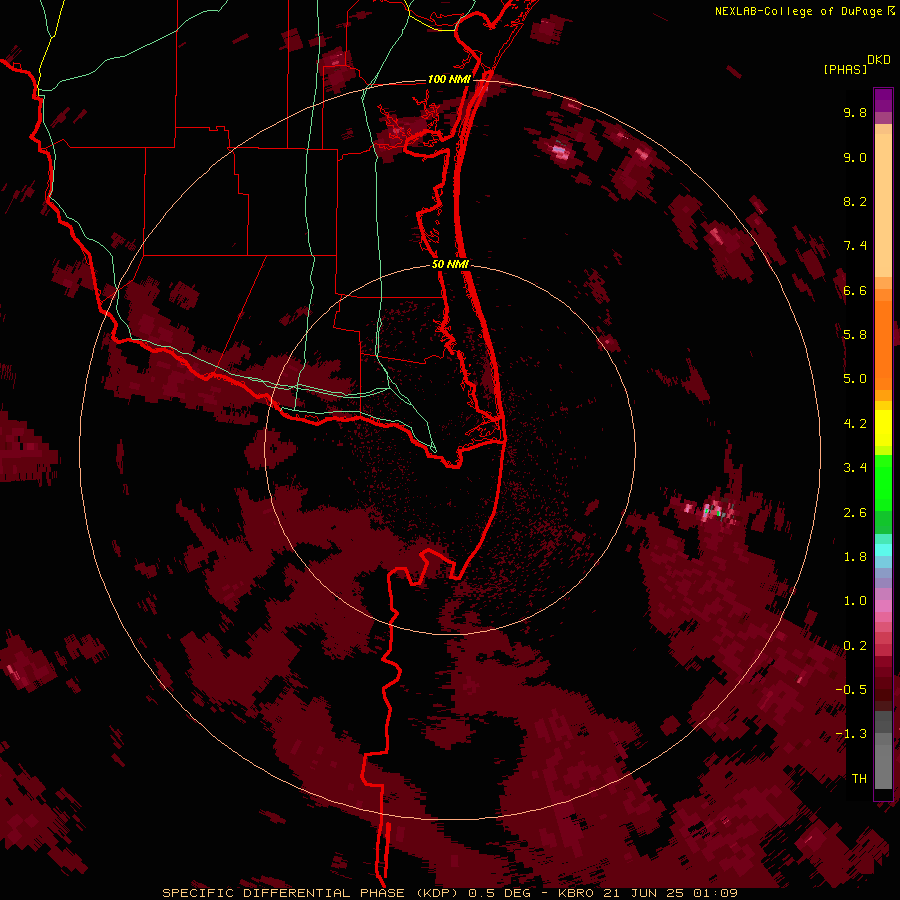Click the 9.0 color scale label
The image size is (900, 900).
855,157
